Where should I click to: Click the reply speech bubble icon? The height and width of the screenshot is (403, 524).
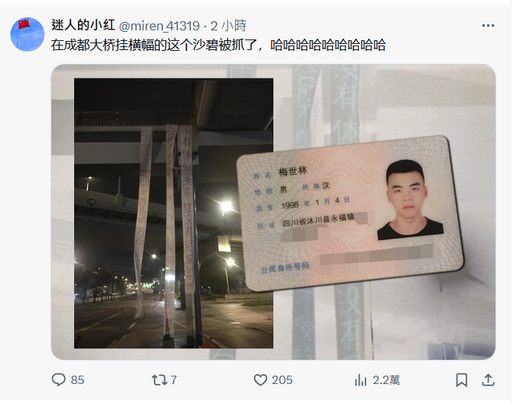tap(58, 380)
